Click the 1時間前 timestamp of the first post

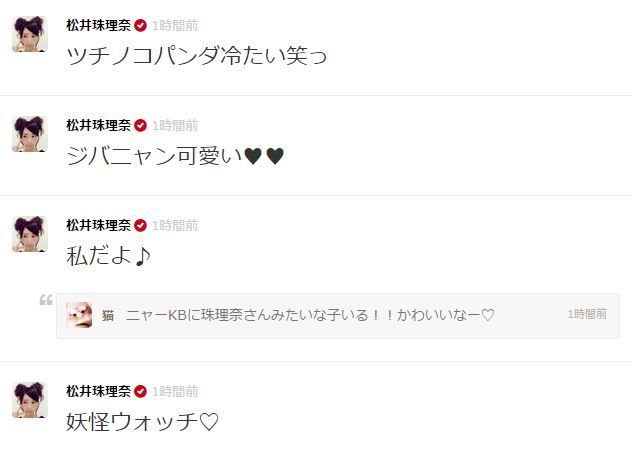pyautogui.click(x=175, y=26)
